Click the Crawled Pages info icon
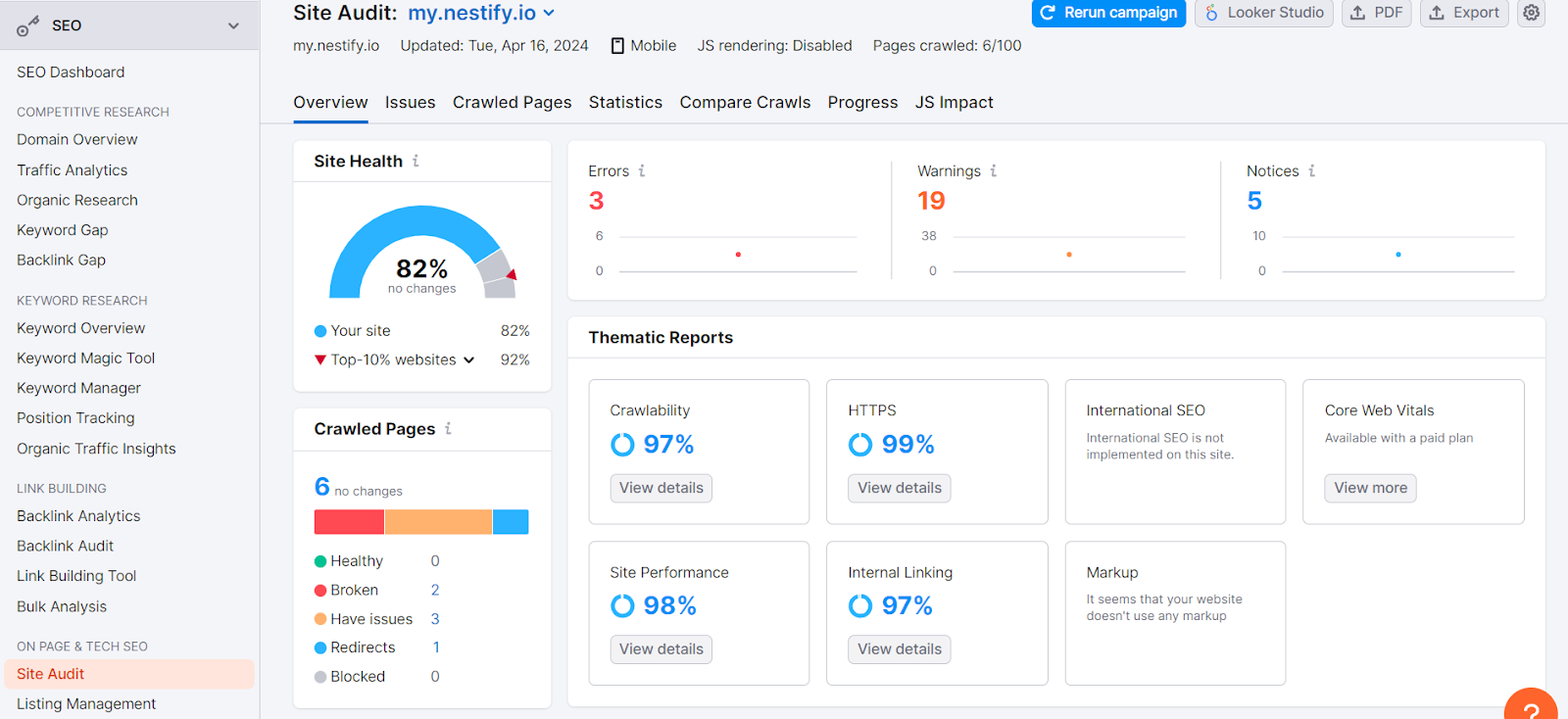Screen dimensions: 1568x719 (448, 428)
